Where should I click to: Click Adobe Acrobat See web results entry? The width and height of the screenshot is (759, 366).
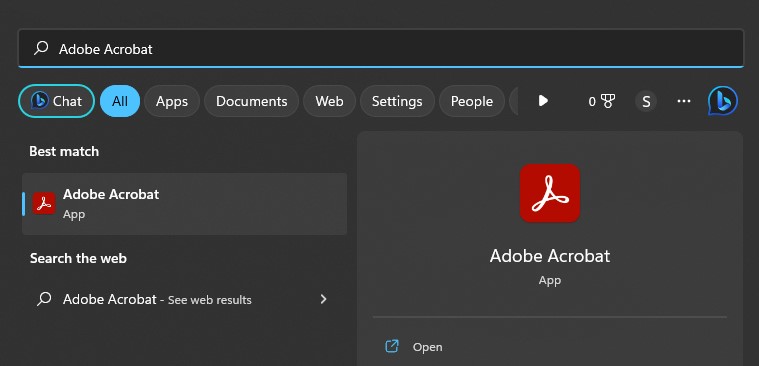point(184,299)
